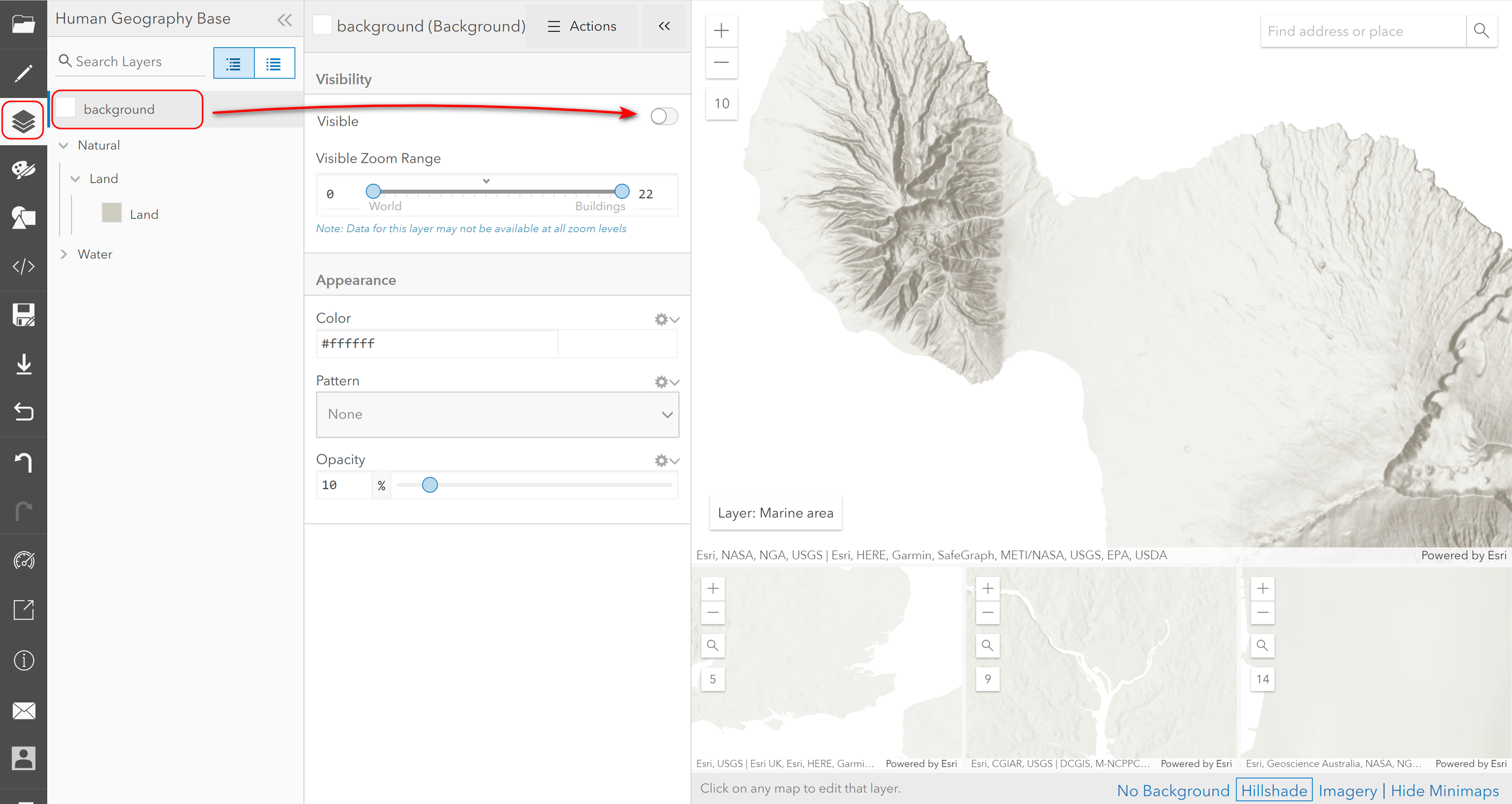Click Hide Minimaps link

pos(1444,791)
